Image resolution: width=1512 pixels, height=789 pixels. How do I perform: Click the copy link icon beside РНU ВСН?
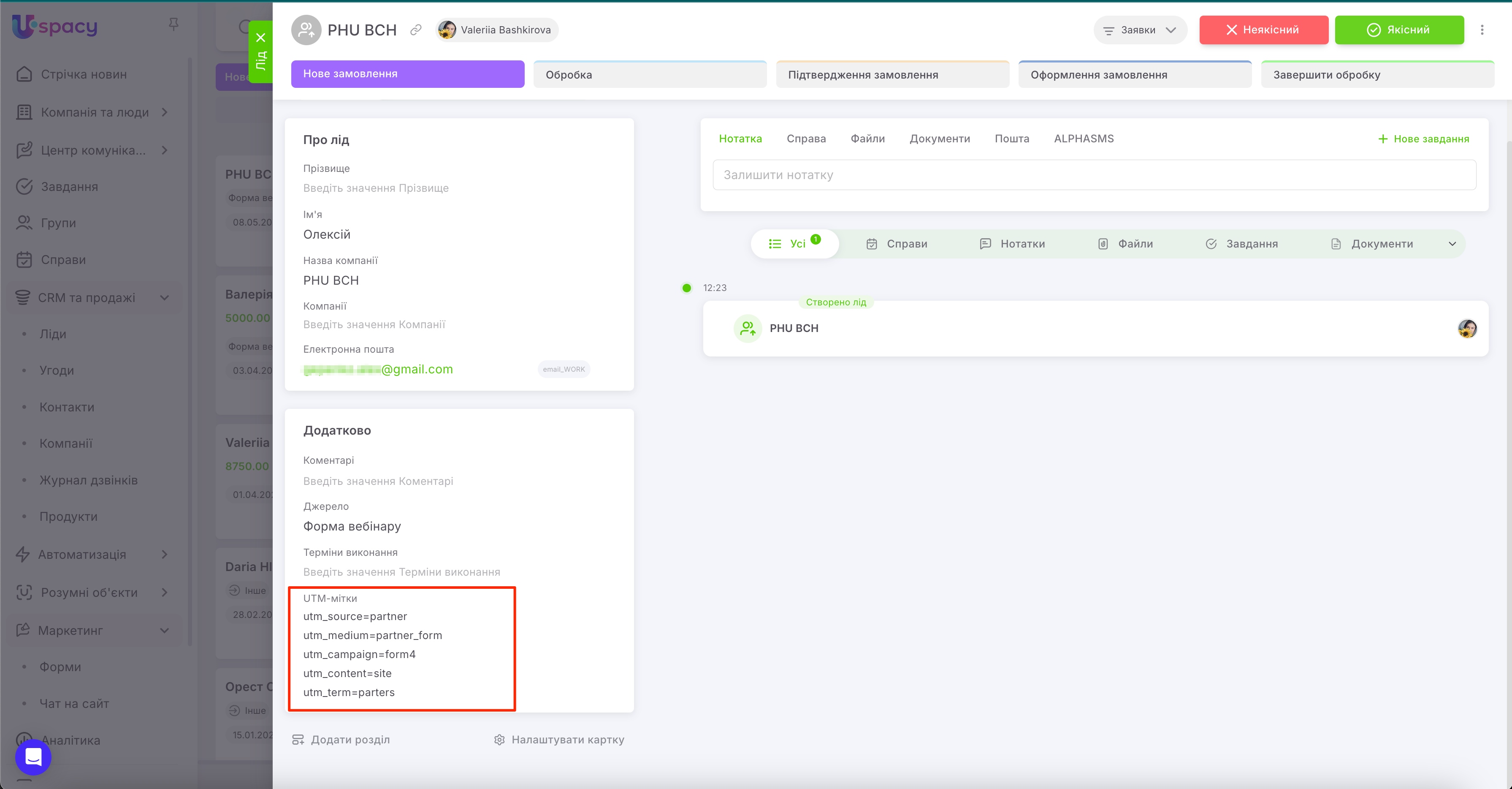(415, 30)
